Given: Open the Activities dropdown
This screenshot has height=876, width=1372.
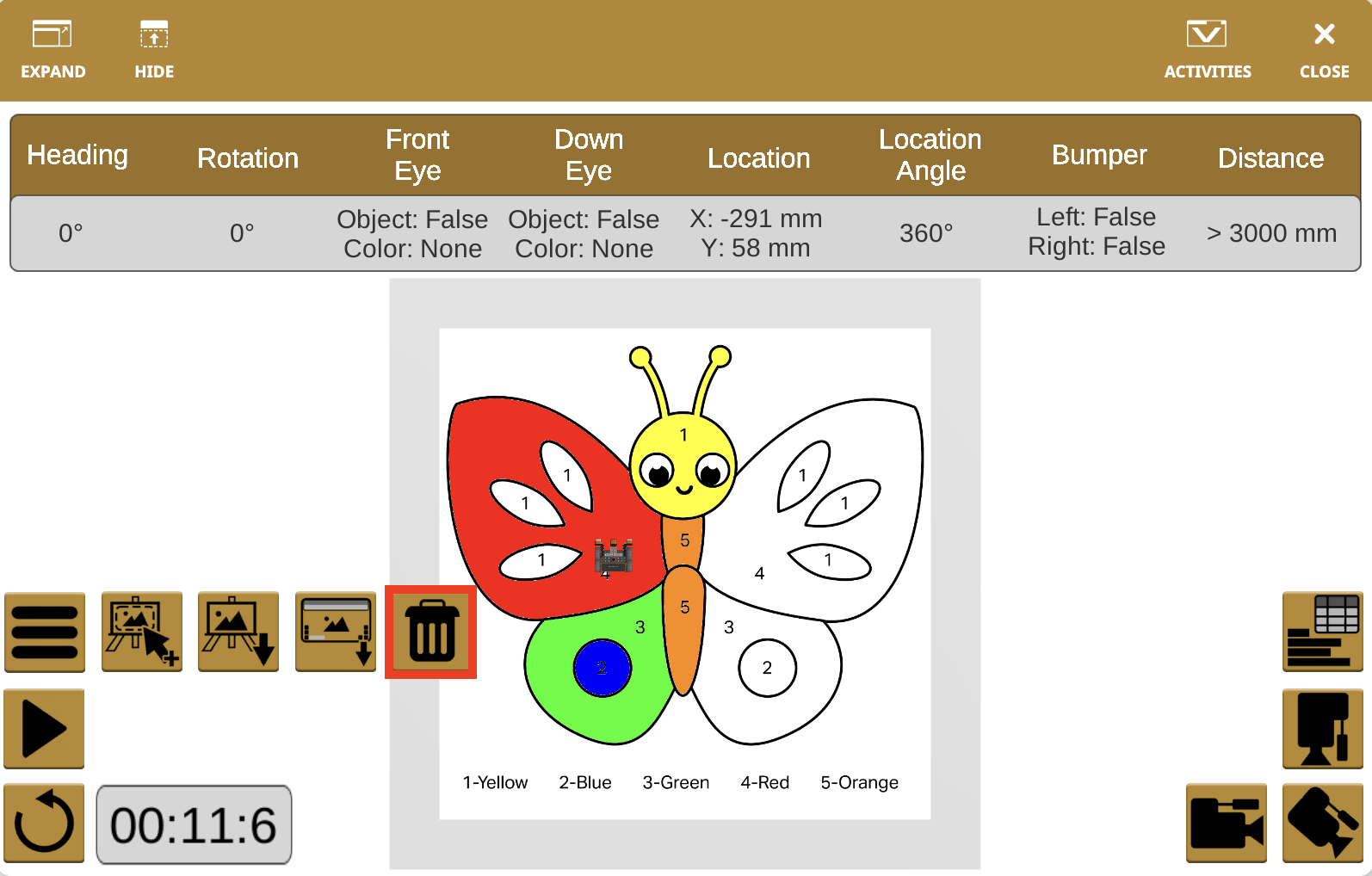Looking at the screenshot, I should 1207,50.
